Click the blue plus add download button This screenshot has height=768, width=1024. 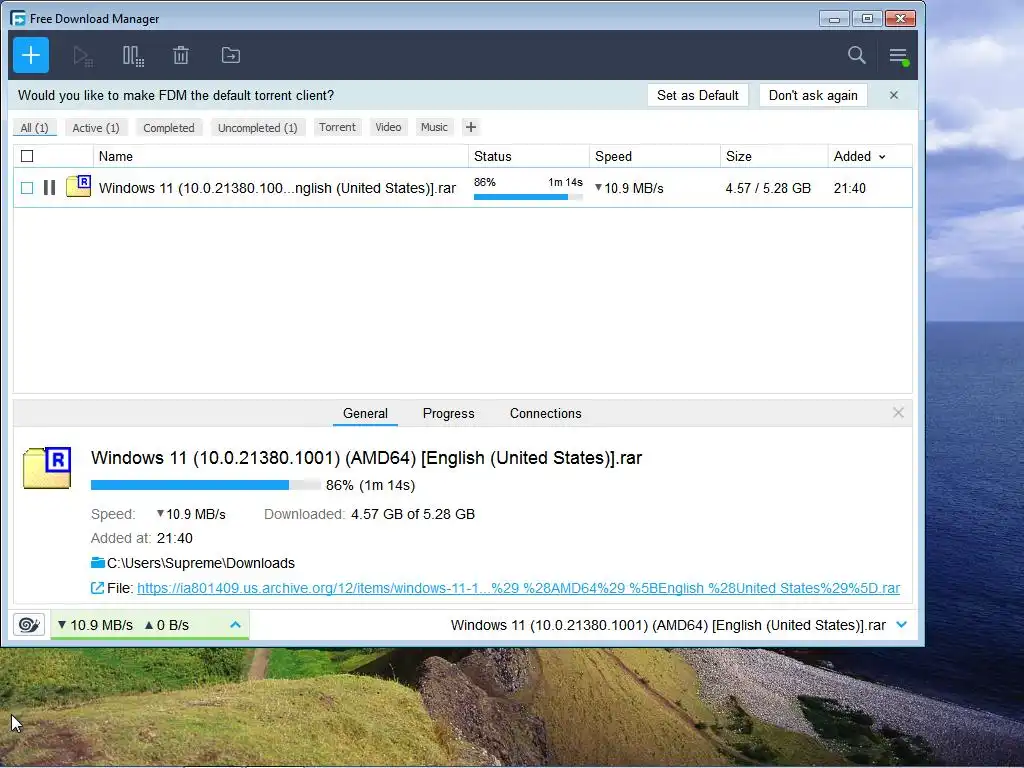(31, 56)
